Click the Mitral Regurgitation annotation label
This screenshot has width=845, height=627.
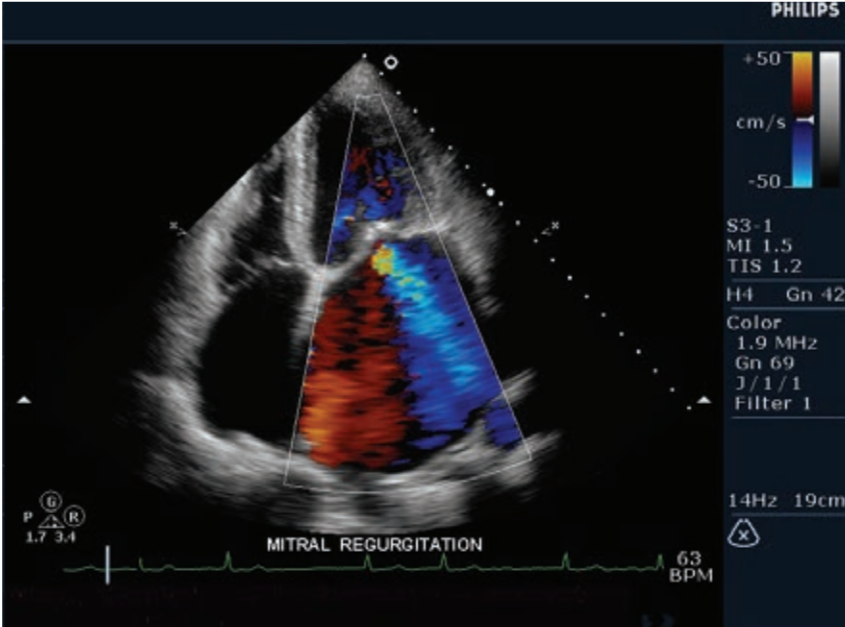coord(374,545)
